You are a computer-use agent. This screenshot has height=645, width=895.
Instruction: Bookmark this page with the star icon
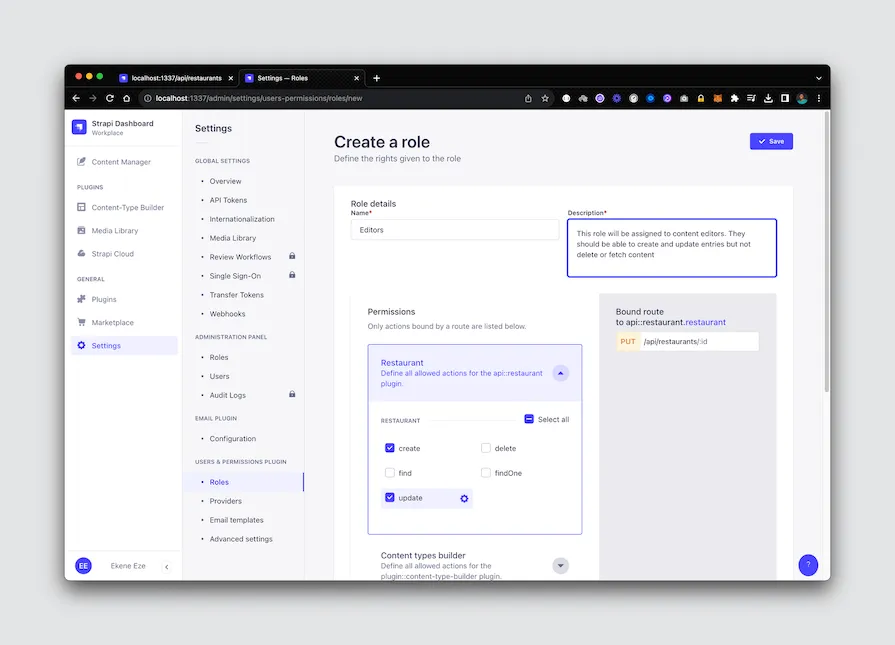[x=545, y=98]
